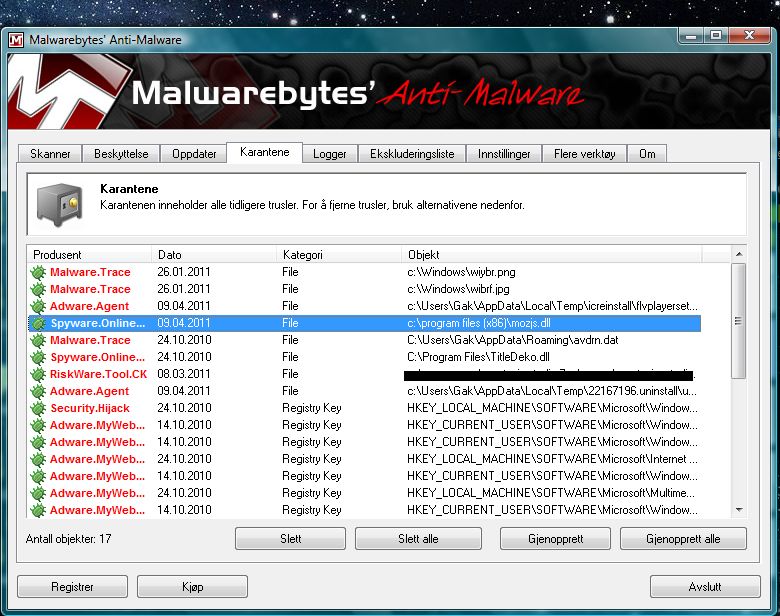Click the Gjenopprett button
Screen dimensions: 780x616
pyautogui.click(x=556, y=539)
